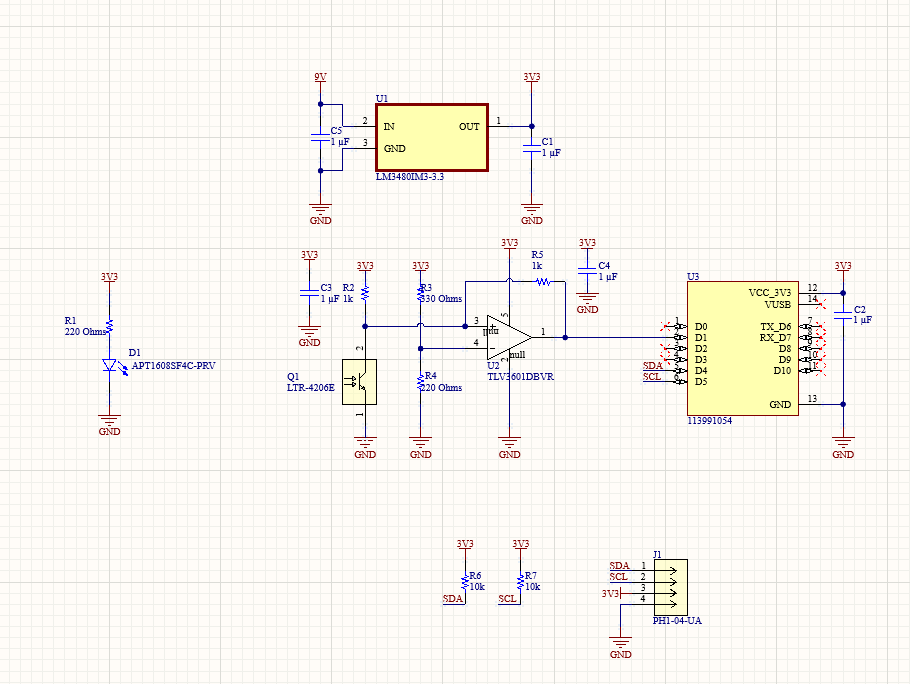
Task: Select the 9V power port
Action: [x=320, y=78]
